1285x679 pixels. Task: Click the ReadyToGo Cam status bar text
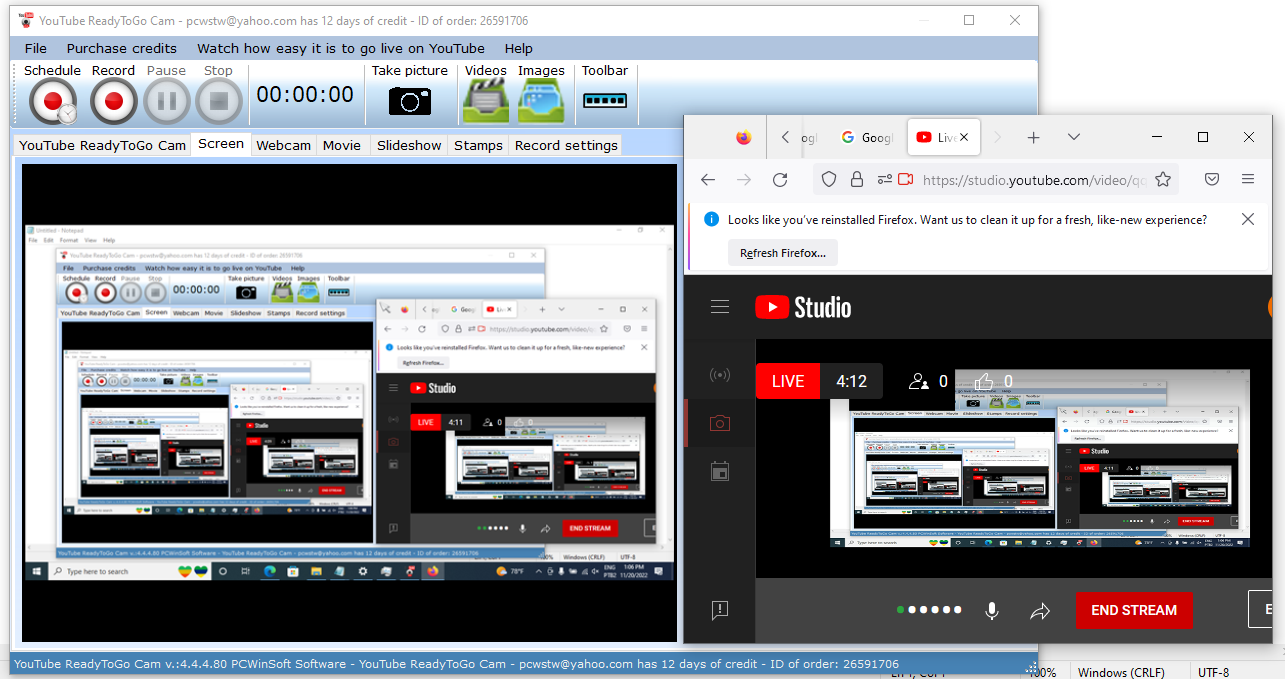[456, 664]
